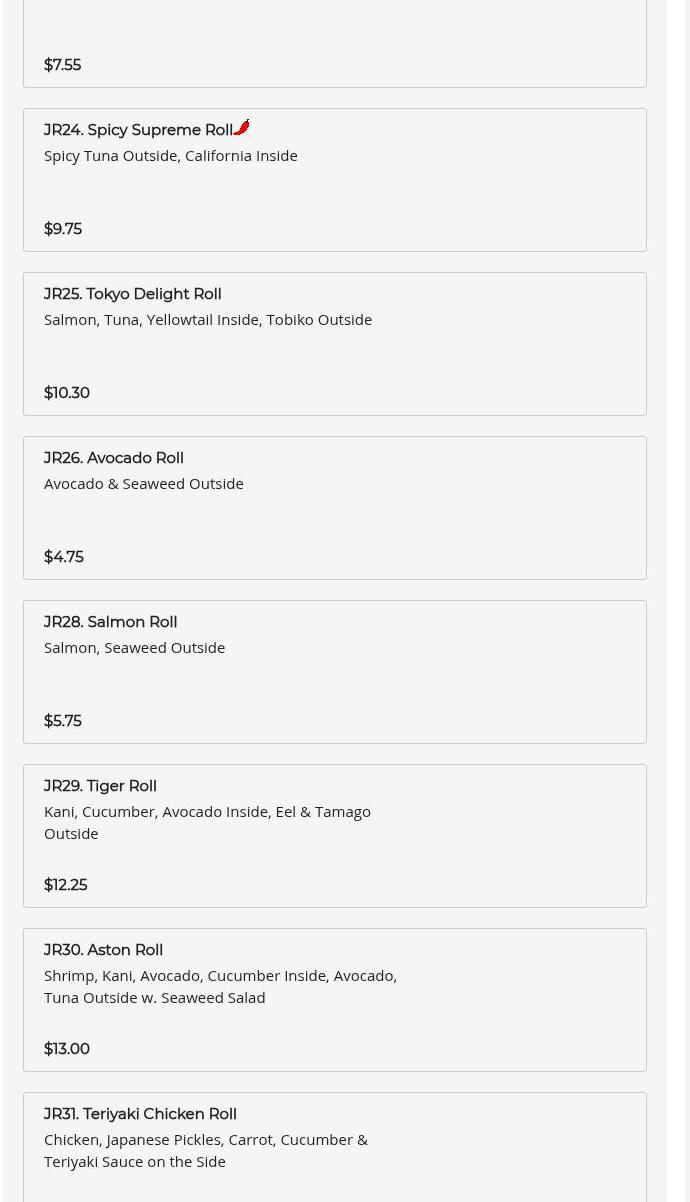Image resolution: width=690 pixels, height=1202 pixels.
Task: Click the spicy chili pepper icon
Action: 242,127
